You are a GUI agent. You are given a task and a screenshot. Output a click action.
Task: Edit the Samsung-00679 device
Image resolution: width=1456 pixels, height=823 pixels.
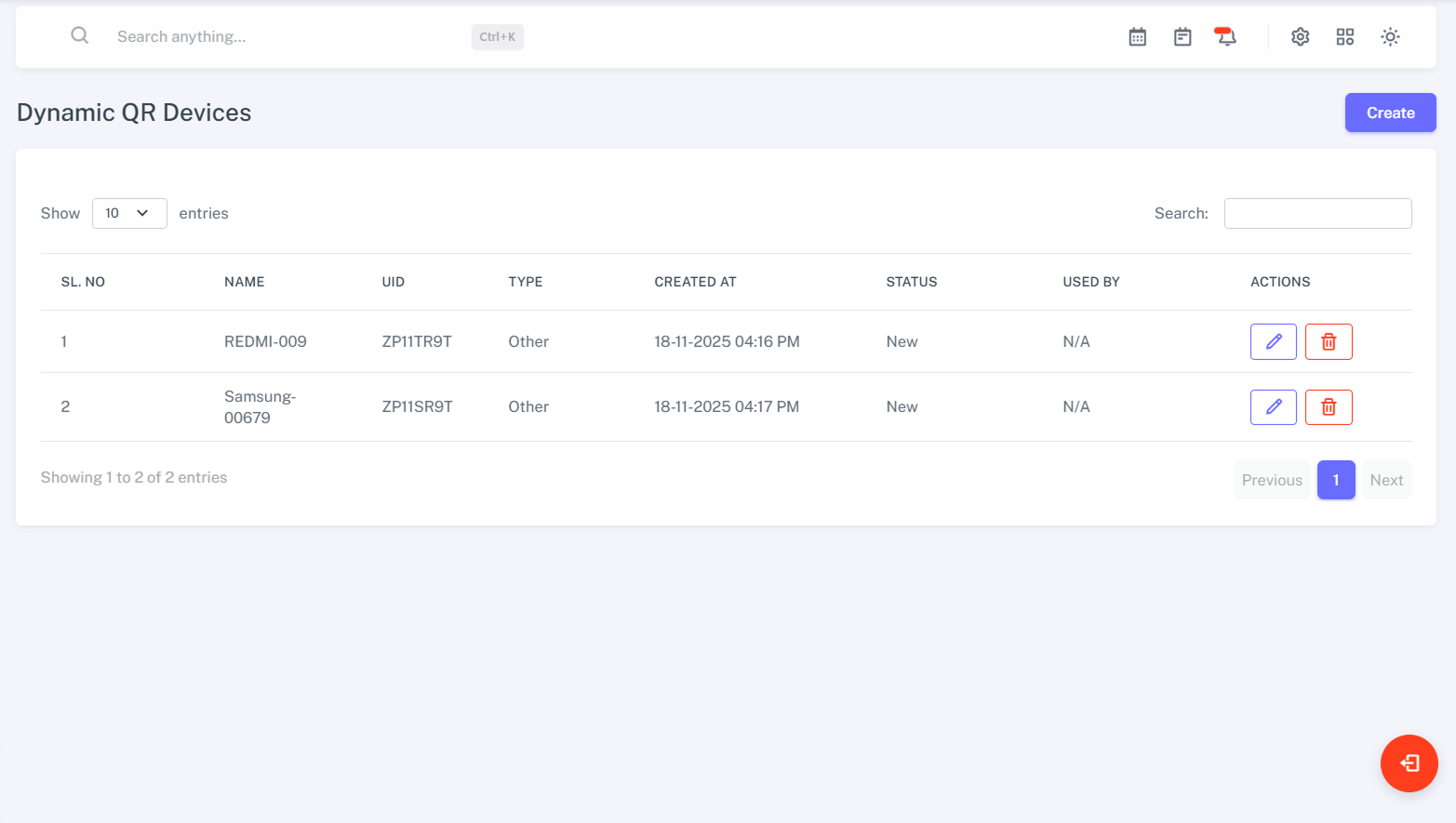[1273, 406]
